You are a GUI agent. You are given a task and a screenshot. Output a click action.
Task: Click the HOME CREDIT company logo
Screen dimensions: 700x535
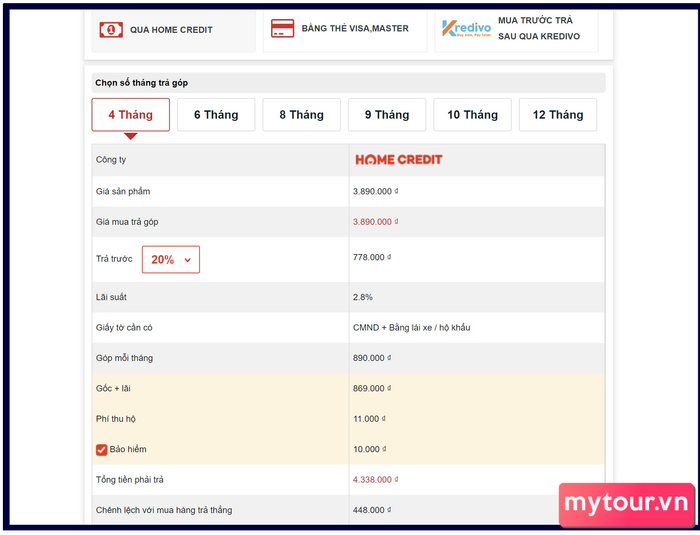[399, 159]
